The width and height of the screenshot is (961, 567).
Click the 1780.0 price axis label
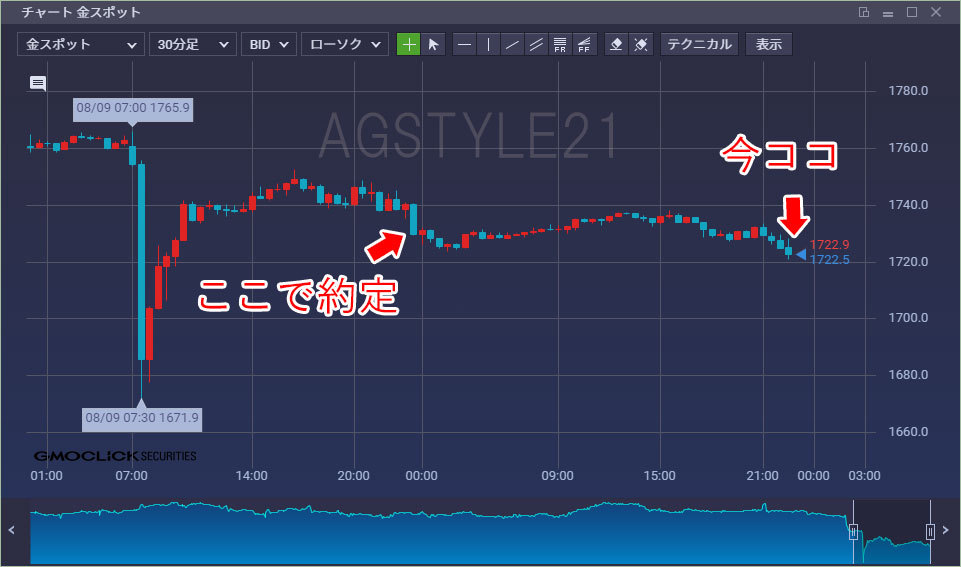point(908,91)
